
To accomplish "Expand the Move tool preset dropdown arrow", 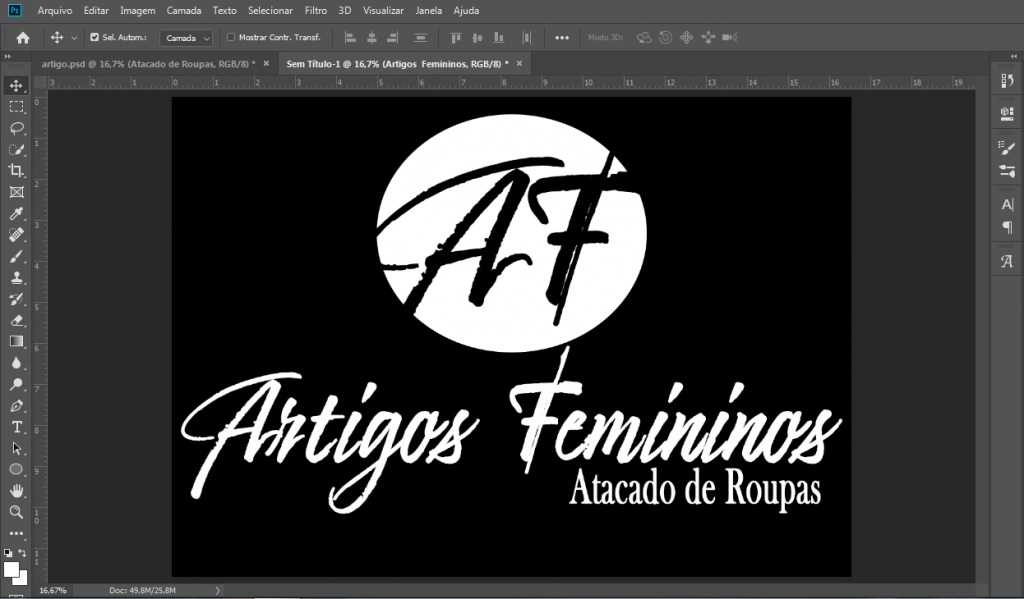I will [x=74, y=38].
